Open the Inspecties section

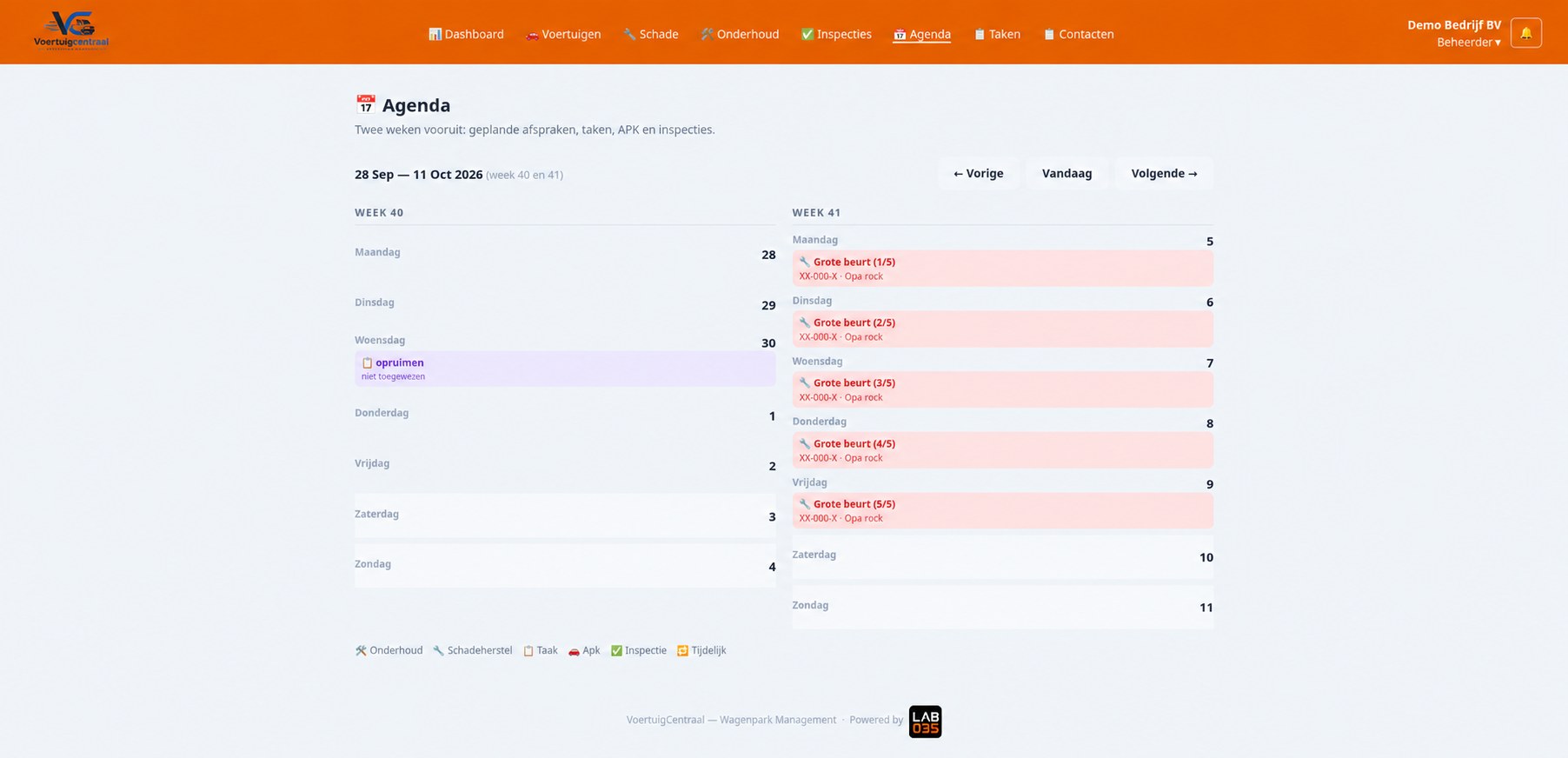836,34
